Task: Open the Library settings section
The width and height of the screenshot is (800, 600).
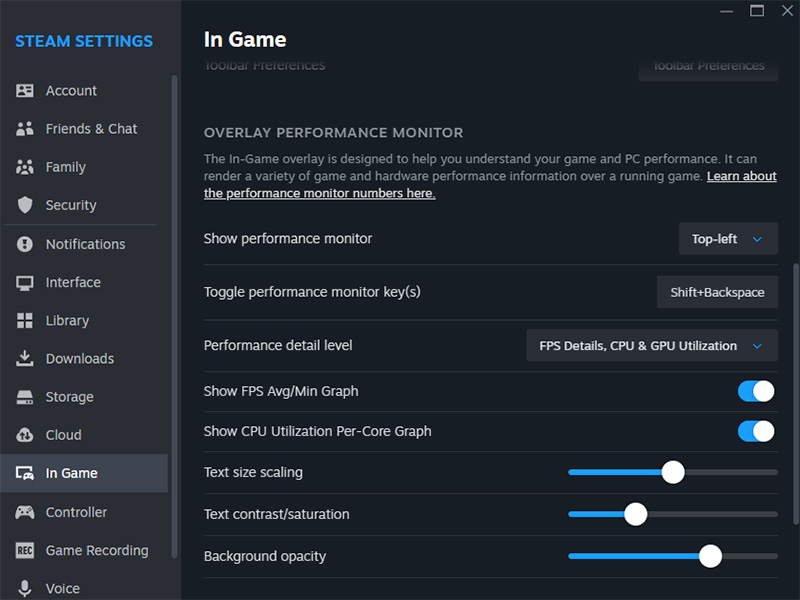Action: coord(67,321)
